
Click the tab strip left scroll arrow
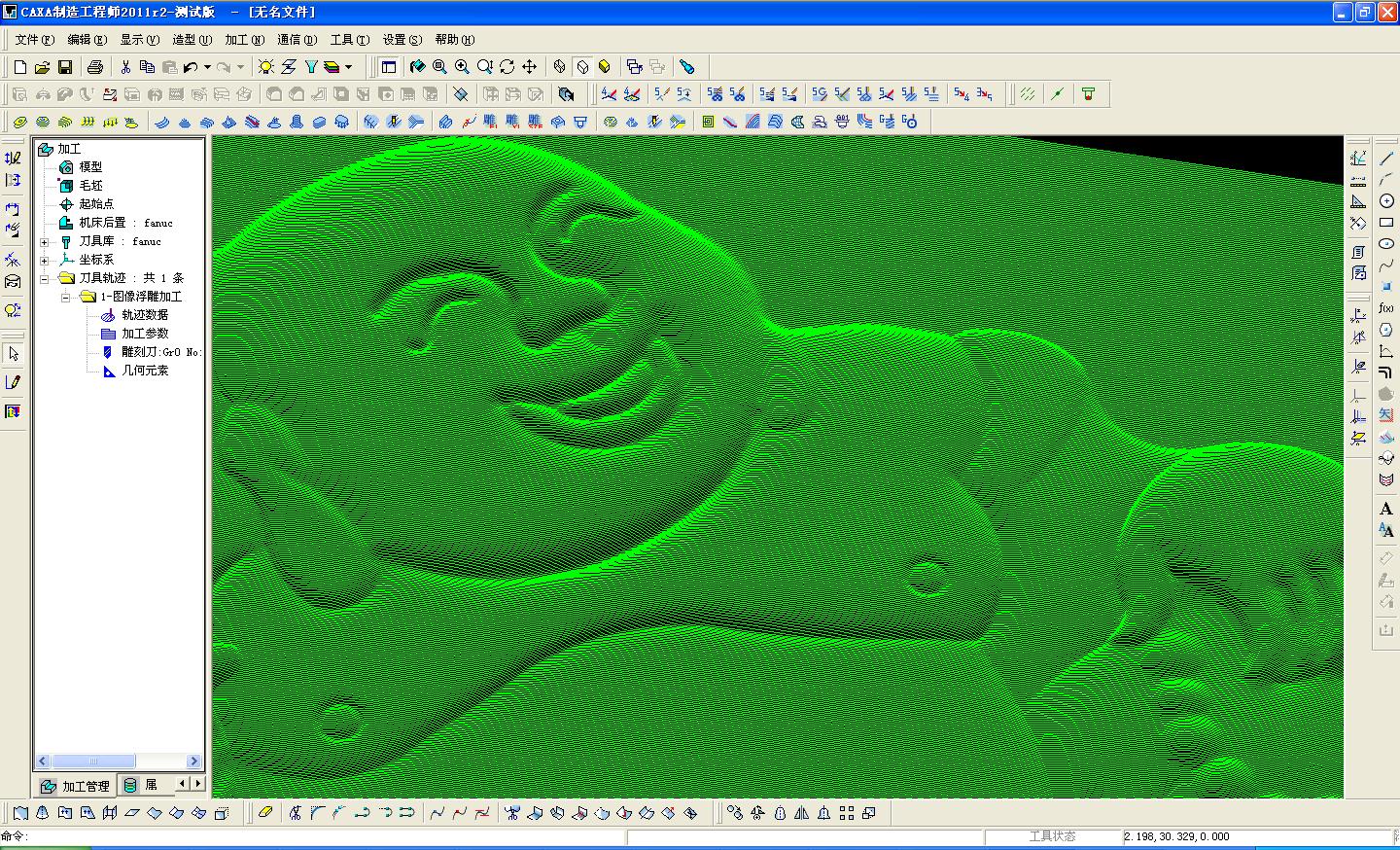coord(183,783)
